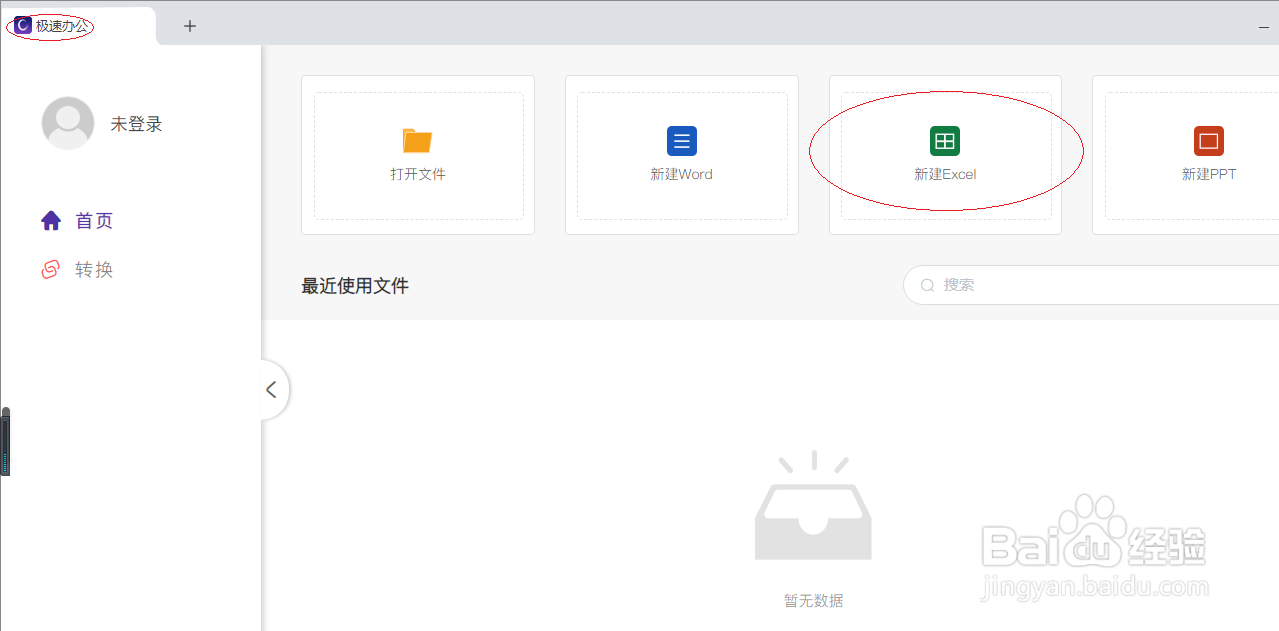This screenshot has width=1279, height=631.
Task: Collapse the sidebar with the left chevron
Action: coord(271,389)
